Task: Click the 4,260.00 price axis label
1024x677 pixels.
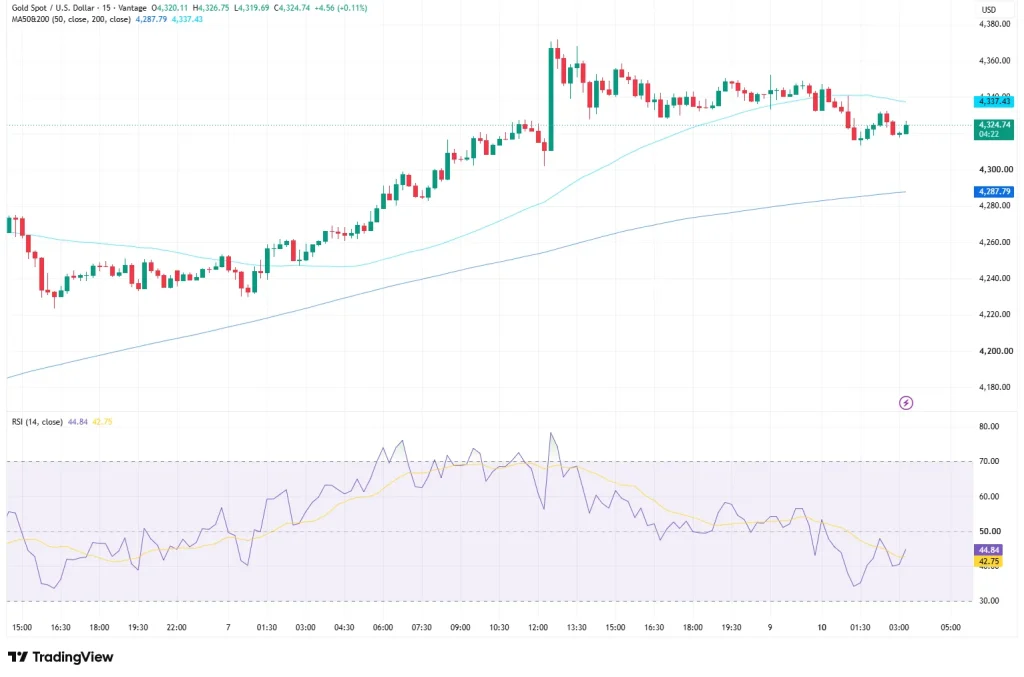Action: pyautogui.click(x=995, y=242)
